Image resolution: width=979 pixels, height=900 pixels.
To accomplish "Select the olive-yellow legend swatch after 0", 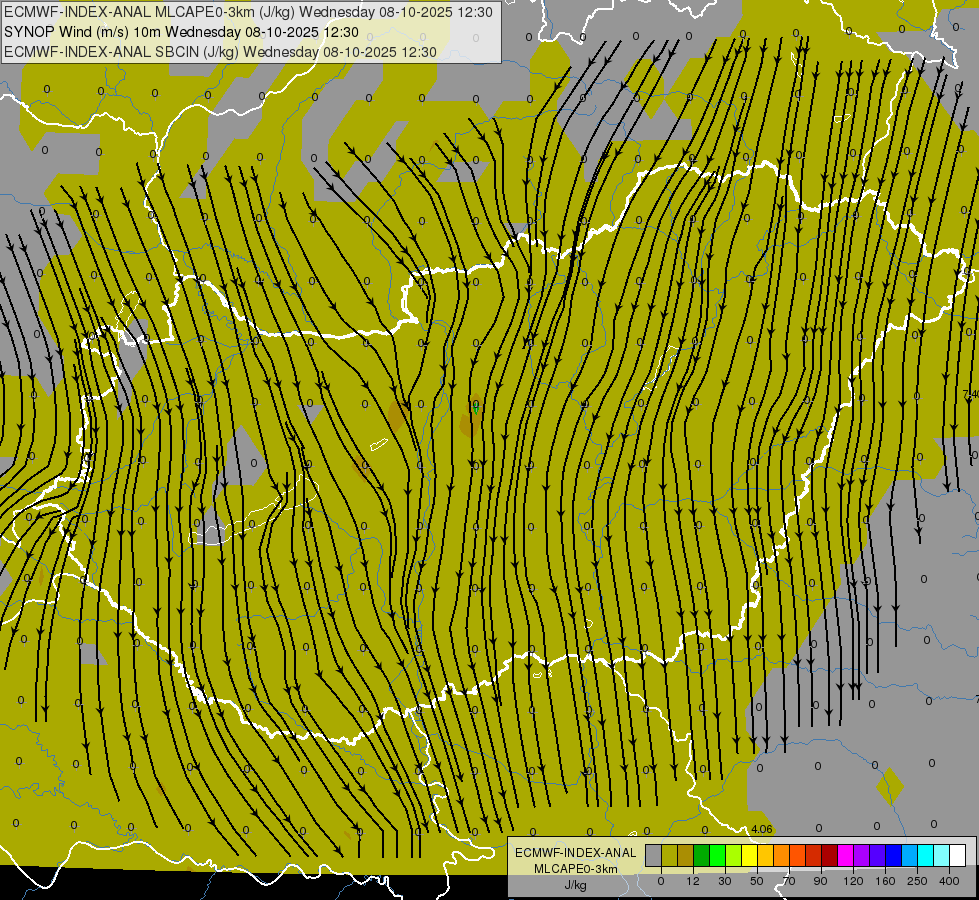I will pyautogui.click(x=669, y=855).
